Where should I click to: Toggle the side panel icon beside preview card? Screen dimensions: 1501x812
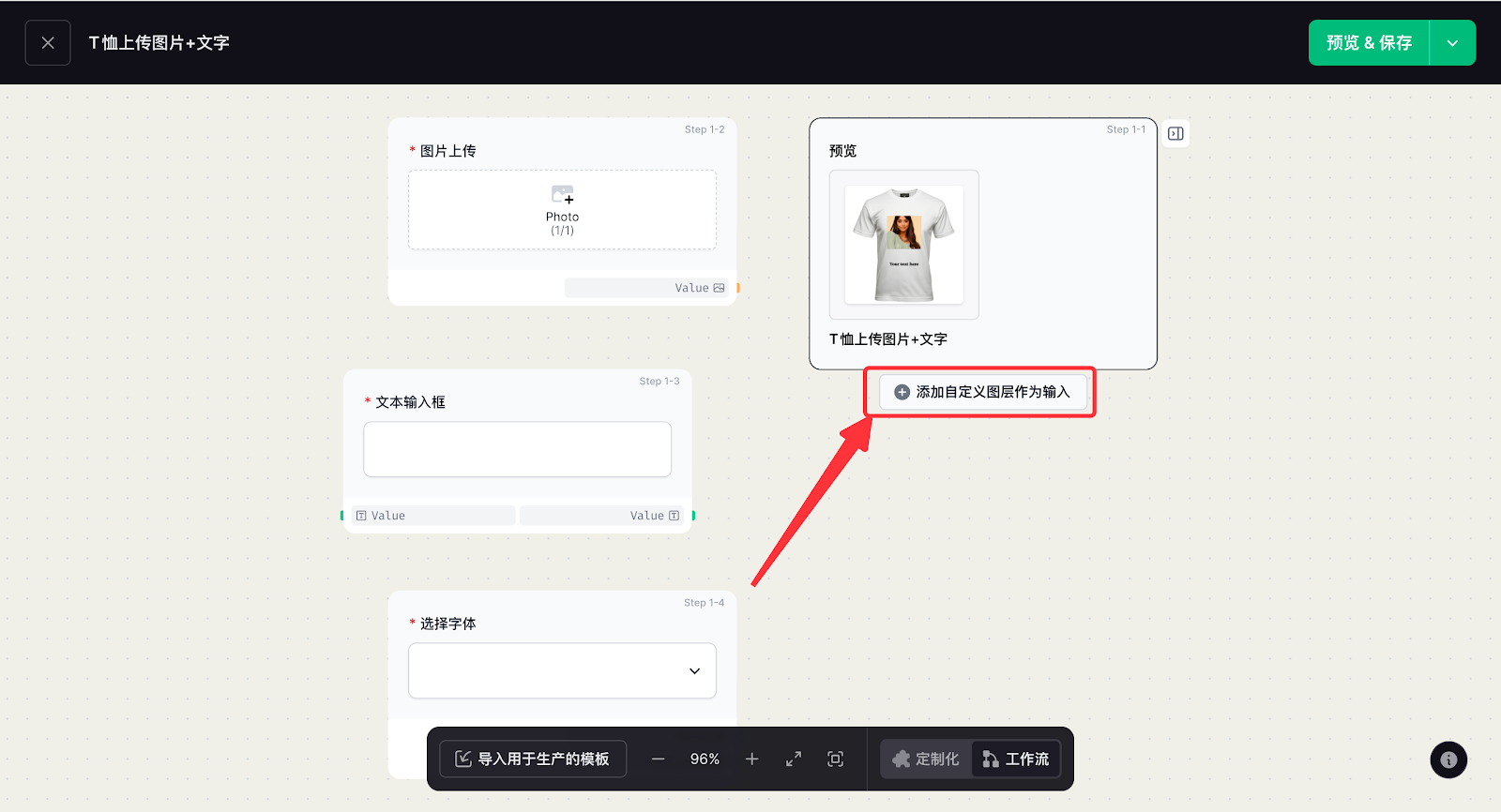(1175, 134)
